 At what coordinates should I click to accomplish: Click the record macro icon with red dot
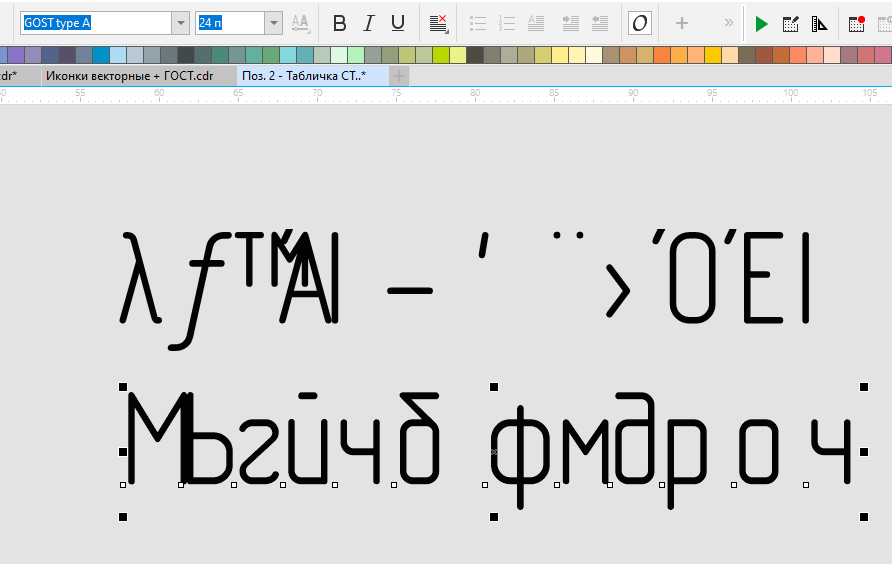point(857,24)
